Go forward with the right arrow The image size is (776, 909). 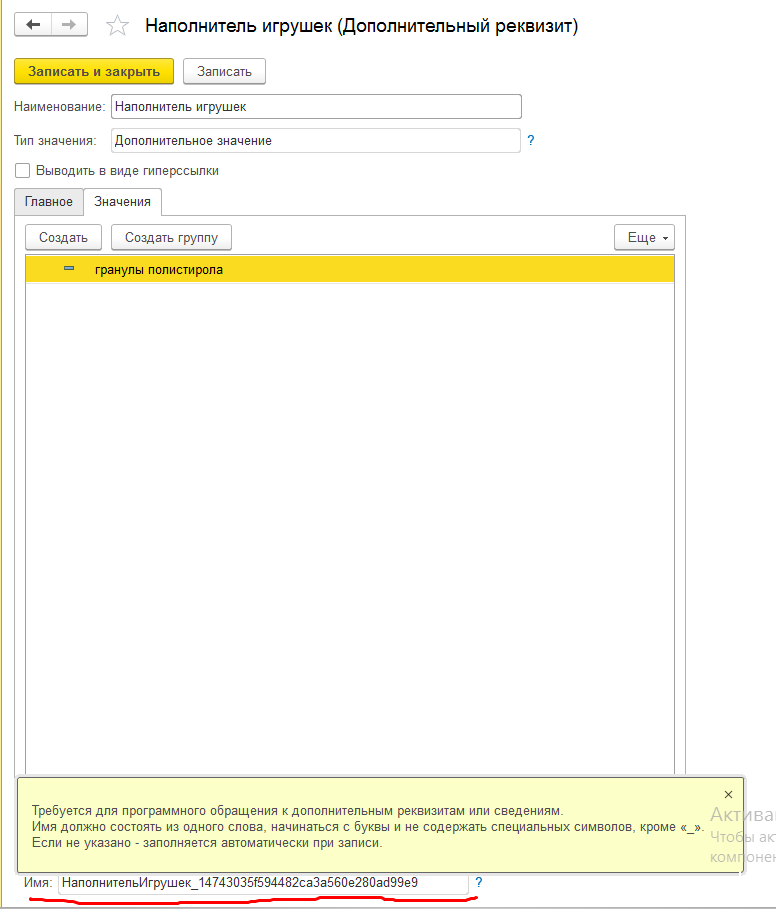coord(70,25)
